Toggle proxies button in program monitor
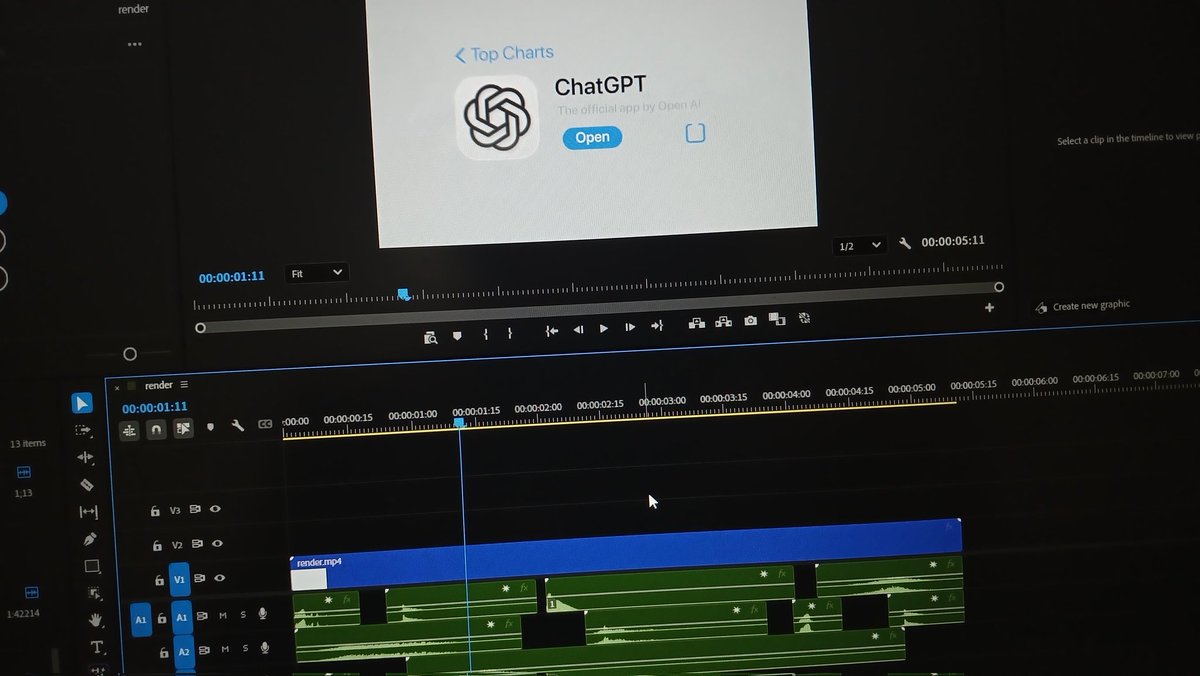Screen dimensions: 1200x676 (x=804, y=318)
